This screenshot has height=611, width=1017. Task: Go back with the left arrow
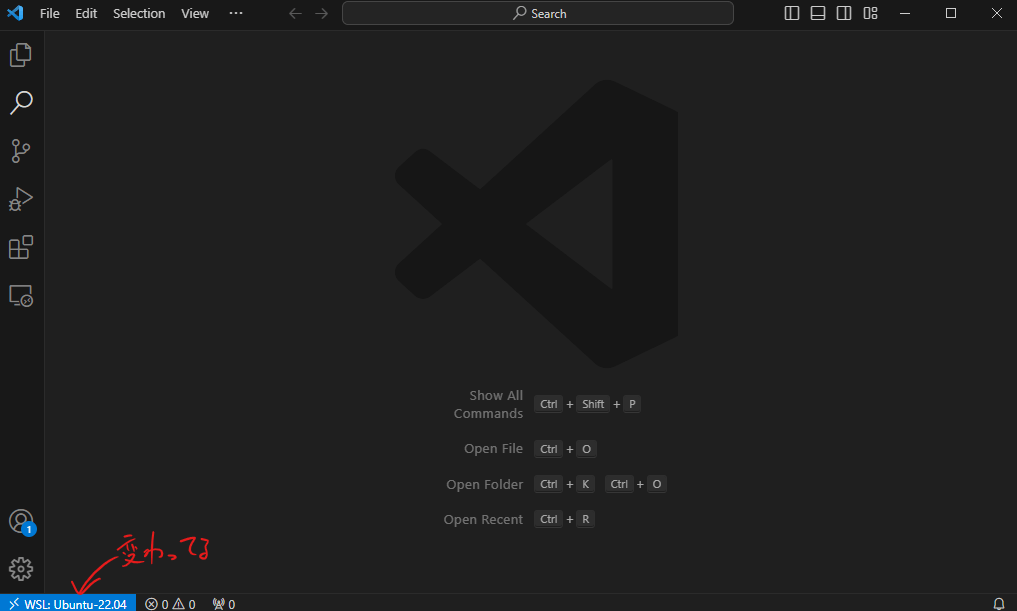(x=296, y=14)
